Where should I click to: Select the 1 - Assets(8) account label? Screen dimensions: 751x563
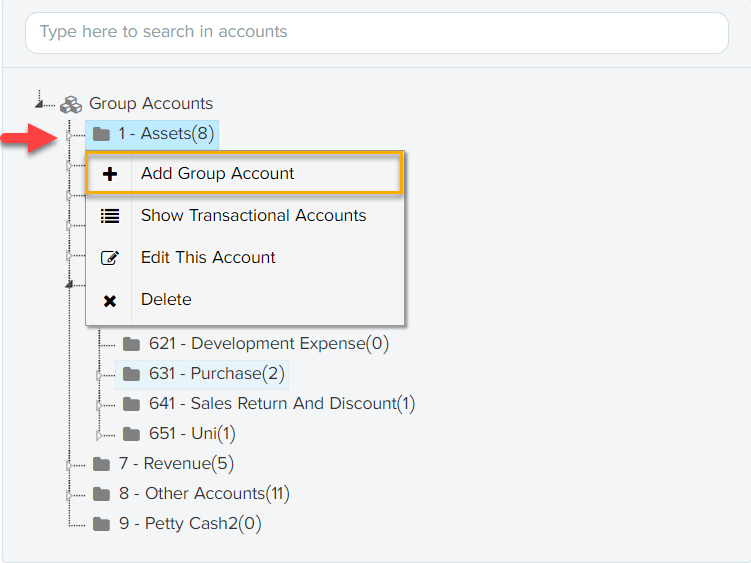pos(166,134)
